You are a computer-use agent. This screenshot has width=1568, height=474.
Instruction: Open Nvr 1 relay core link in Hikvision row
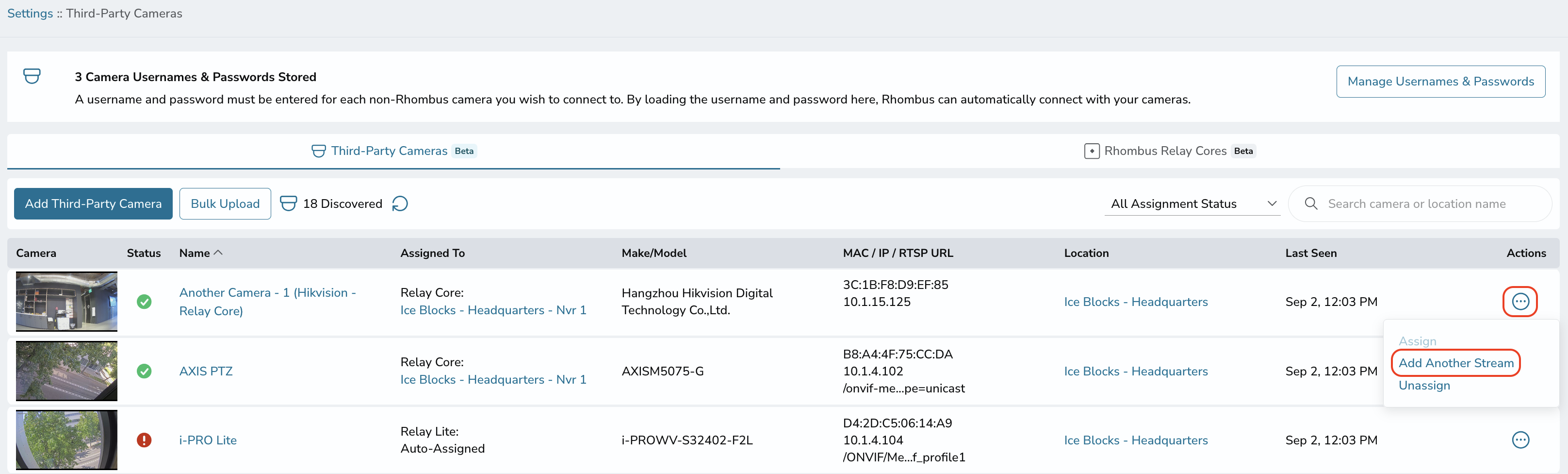(493, 310)
